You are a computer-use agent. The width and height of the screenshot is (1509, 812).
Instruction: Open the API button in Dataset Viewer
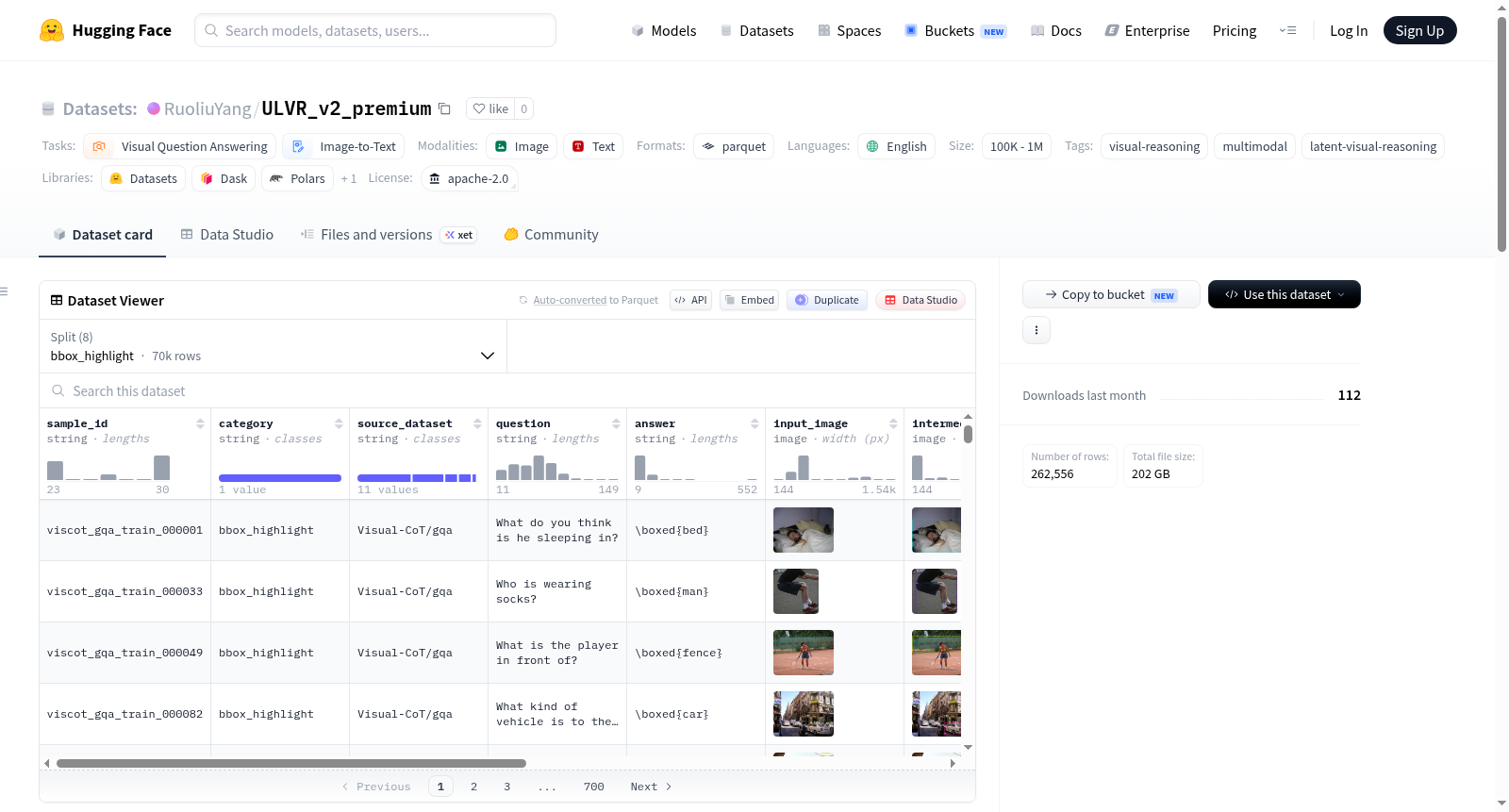[x=690, y=300]
